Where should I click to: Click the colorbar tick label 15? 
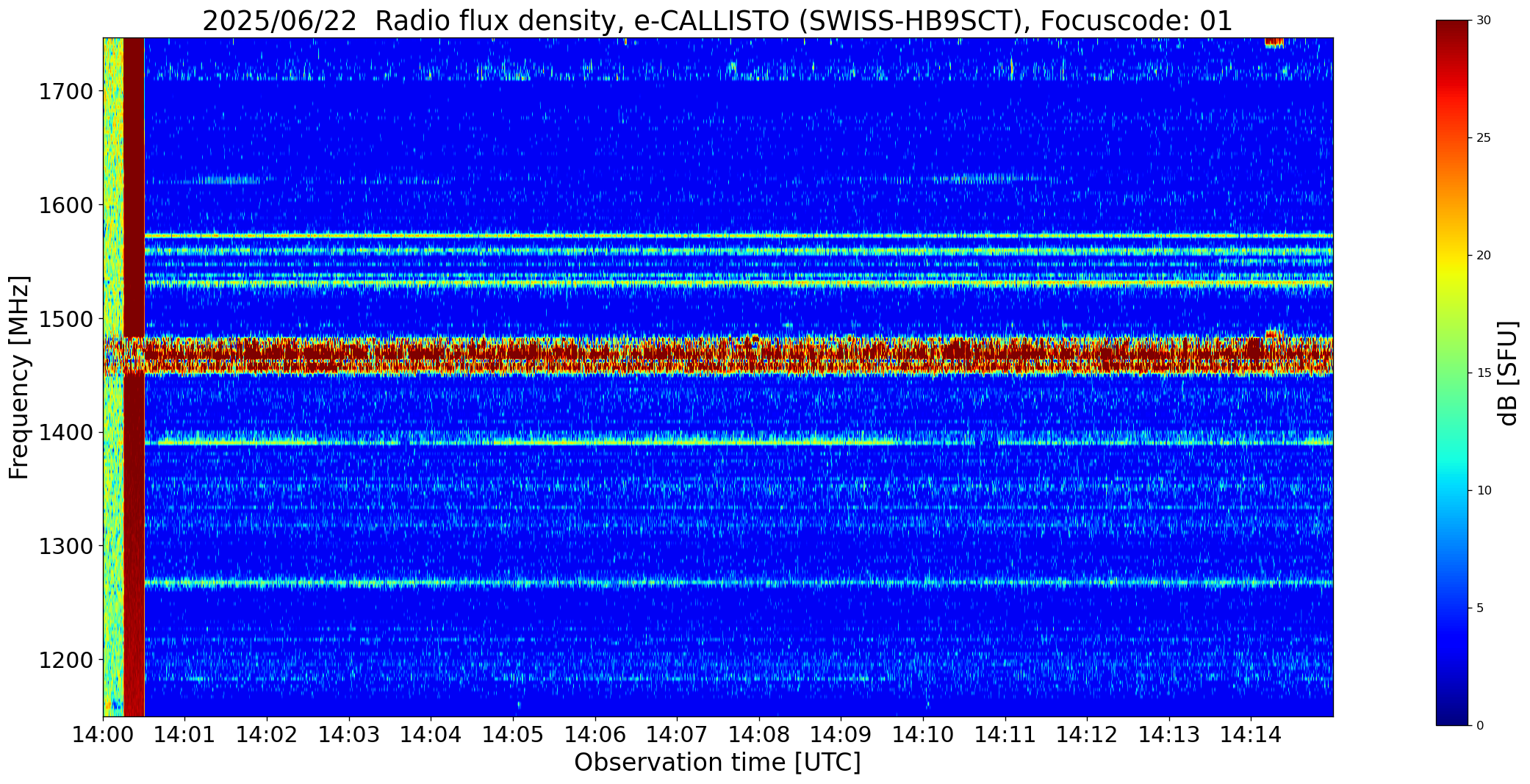pos(1484,373)
